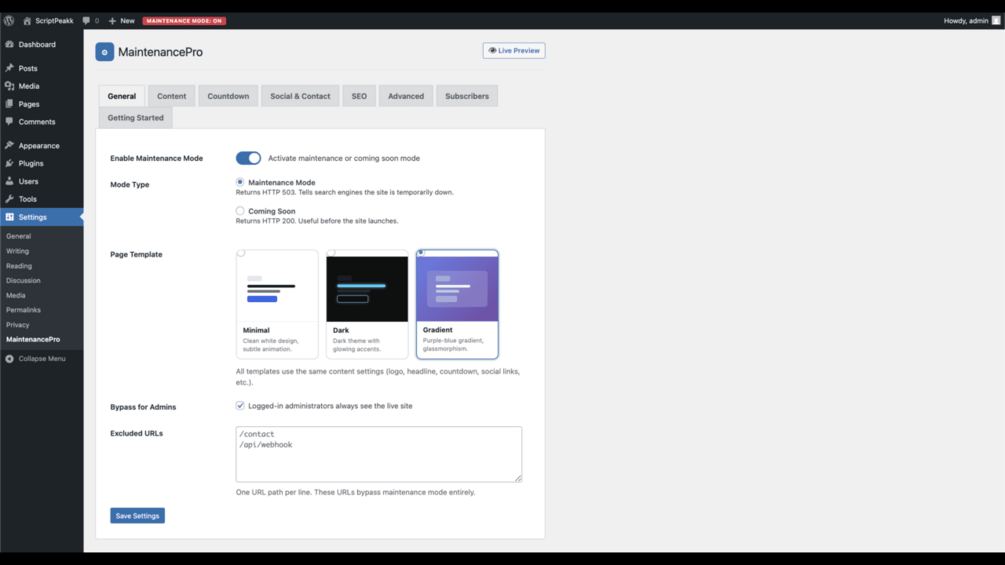Open the Writing settings submenu

click(17, 251)
